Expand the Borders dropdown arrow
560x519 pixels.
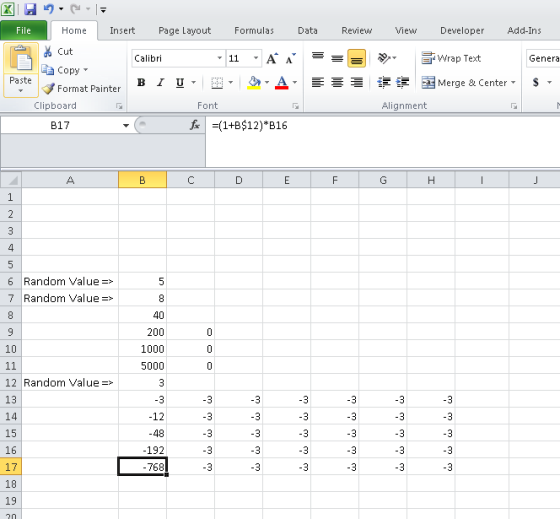(x=231, y=83)
